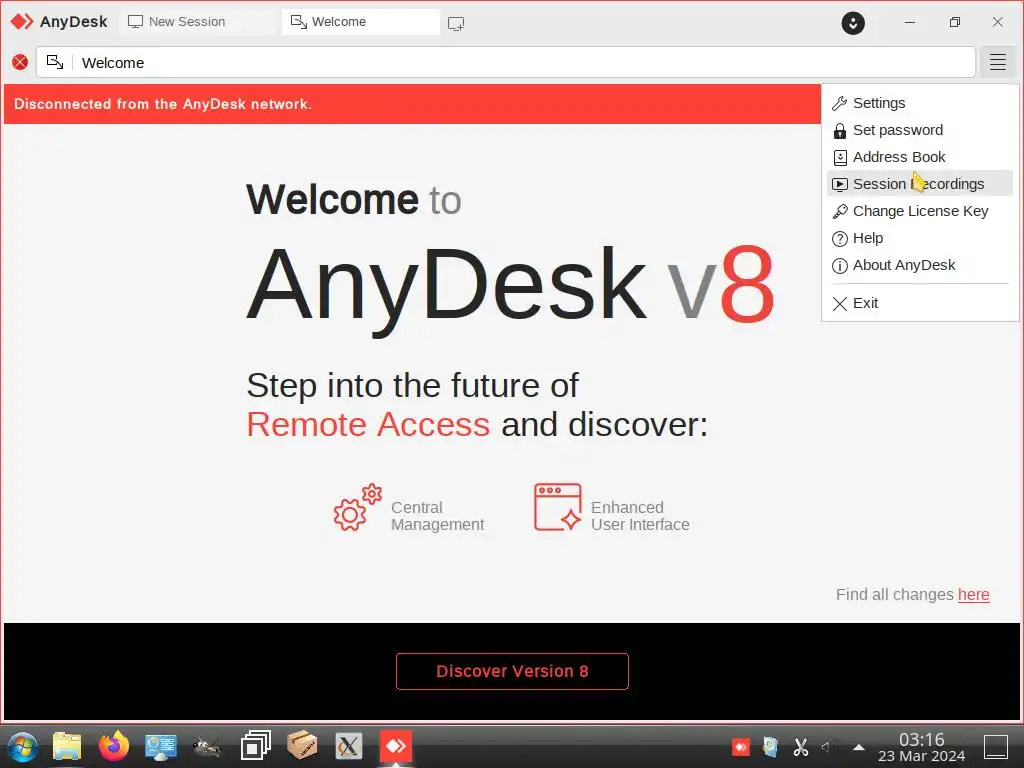The width and height of the screenshot is (1024, 768).
Task: Open GIMP from the taskbar
Action: 208,746
